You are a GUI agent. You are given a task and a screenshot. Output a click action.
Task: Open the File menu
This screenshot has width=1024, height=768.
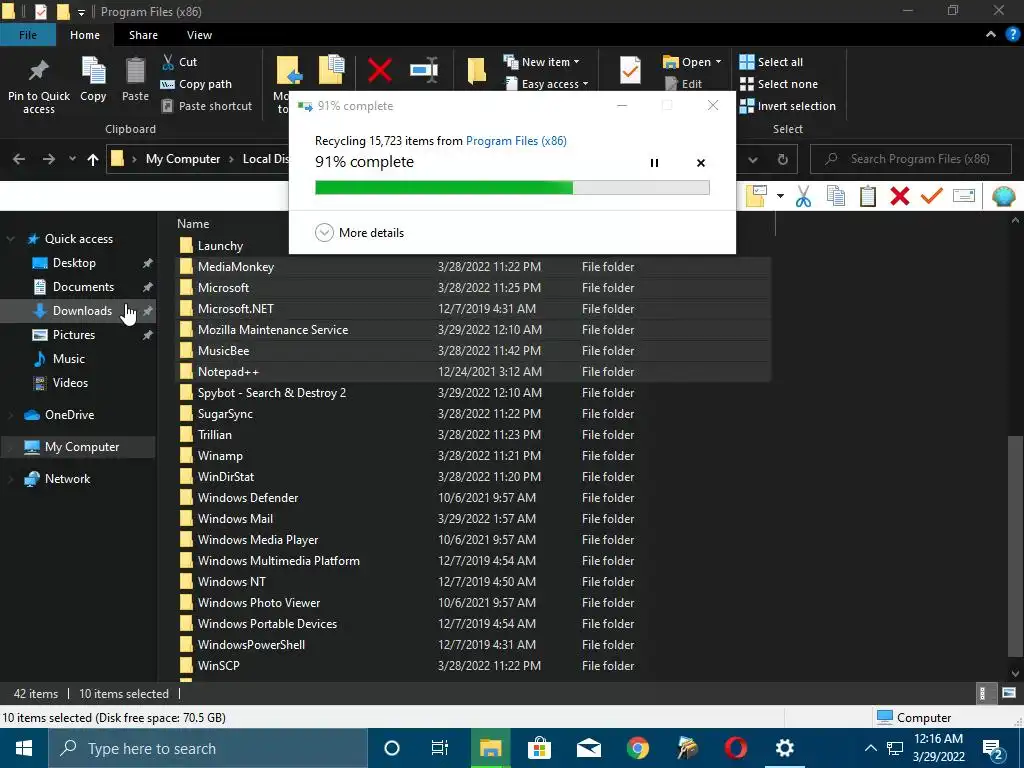27,35
